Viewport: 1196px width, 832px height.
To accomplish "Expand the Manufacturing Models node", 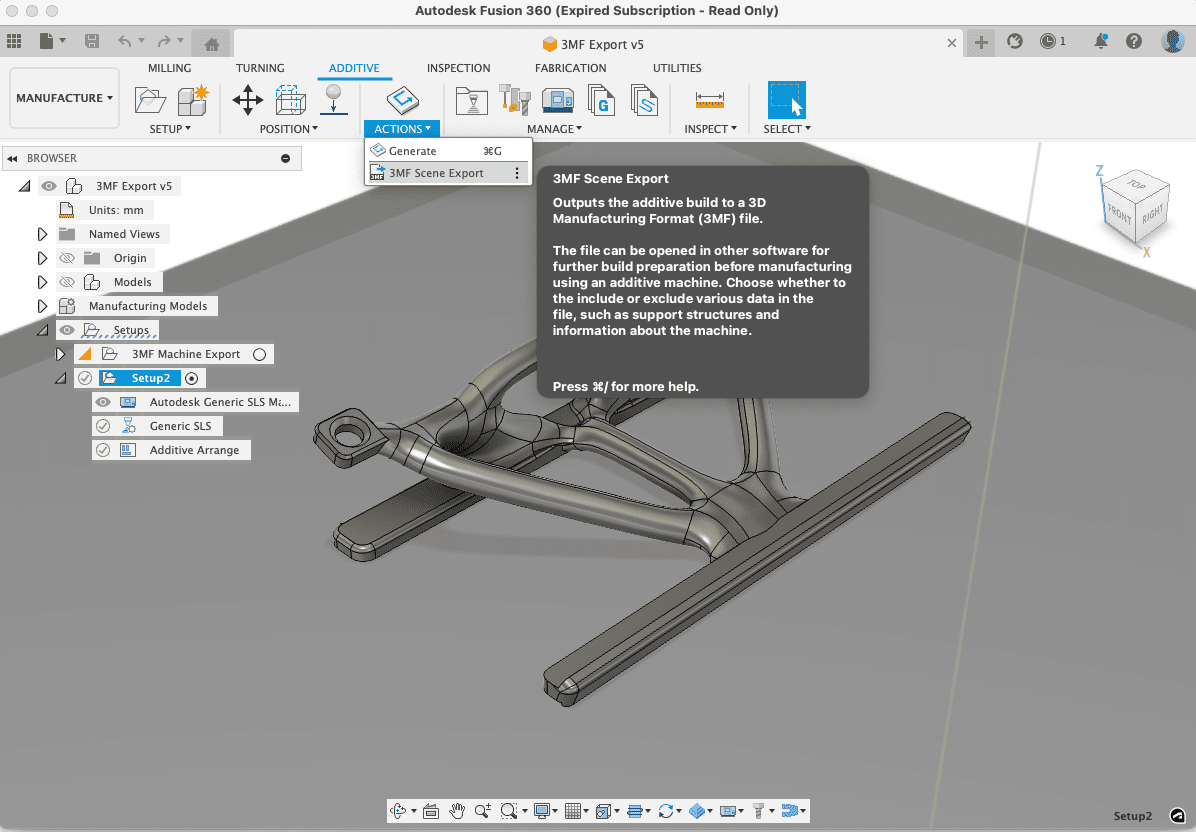I will tap(42, 306).
